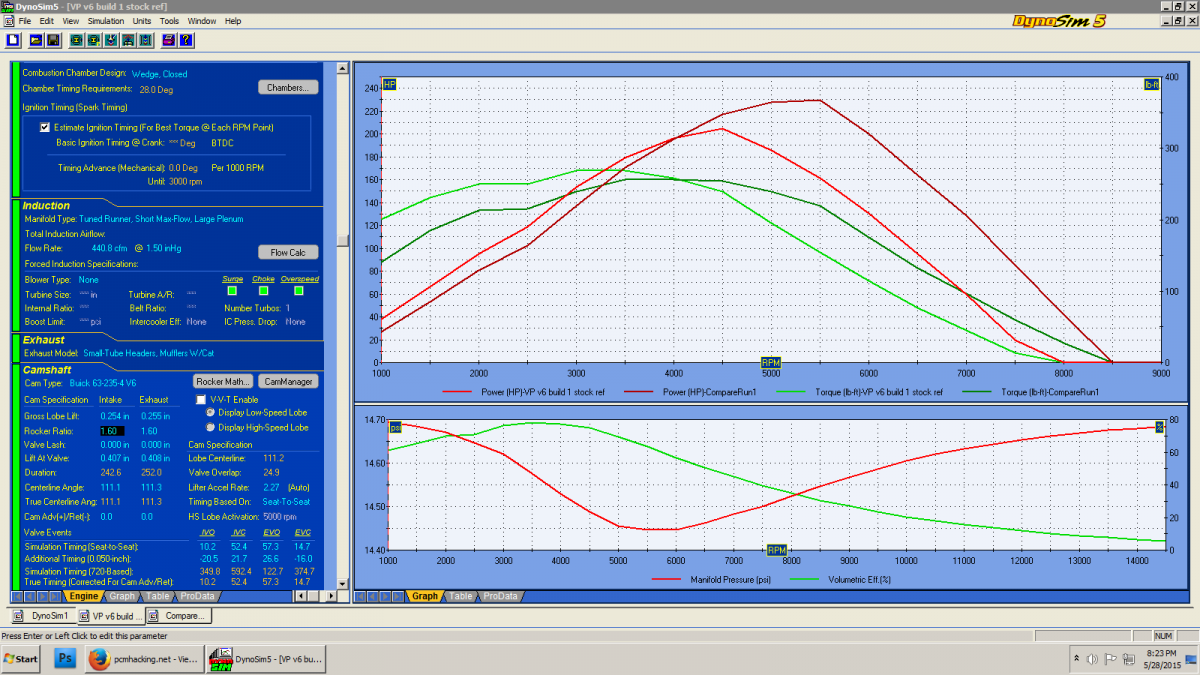This screenshot has height=675, width=1200.
Task: Click the lb-ft axis label box on graph
Action: pyautogui.click(x=1151, y=85)
